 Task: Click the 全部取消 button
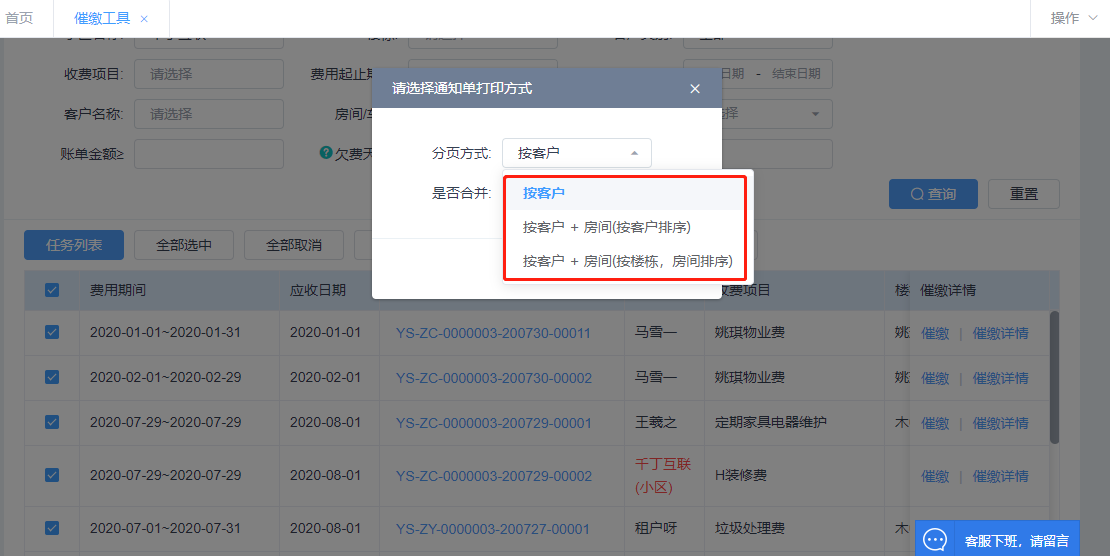click(294, 245)
